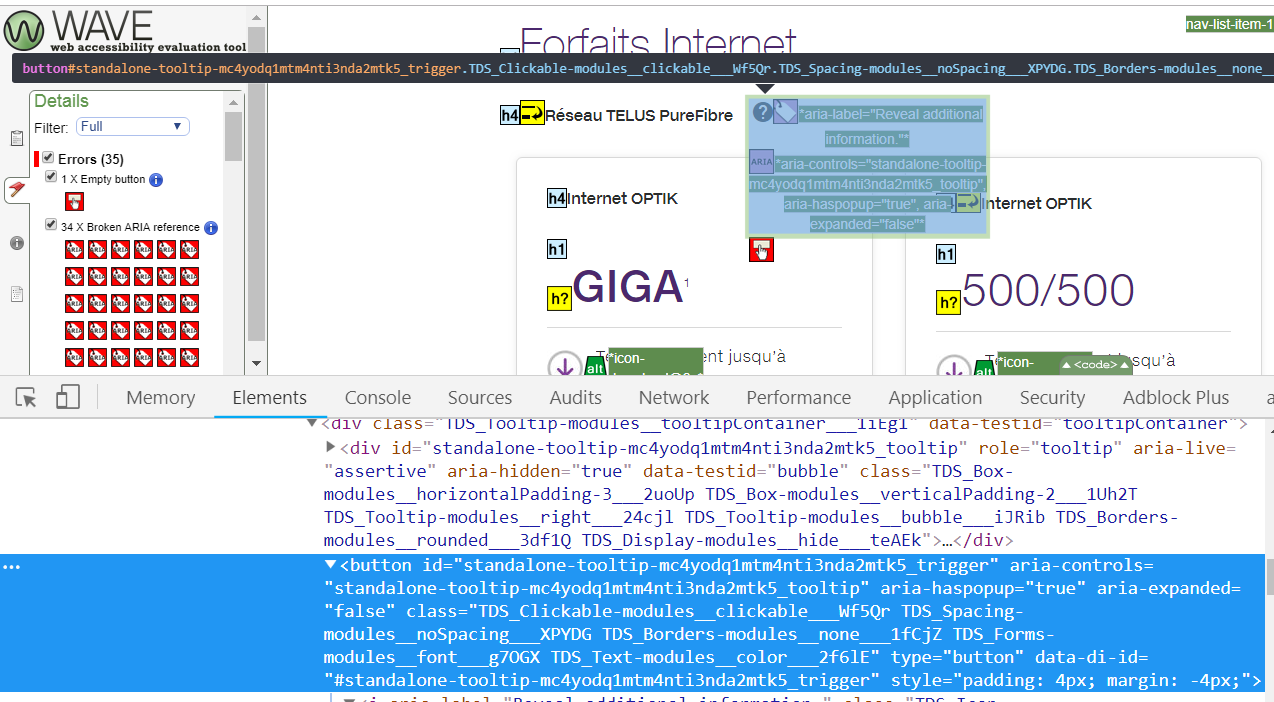
Task: Click question mark tooltip trigger icon
Action: point(762,112)
